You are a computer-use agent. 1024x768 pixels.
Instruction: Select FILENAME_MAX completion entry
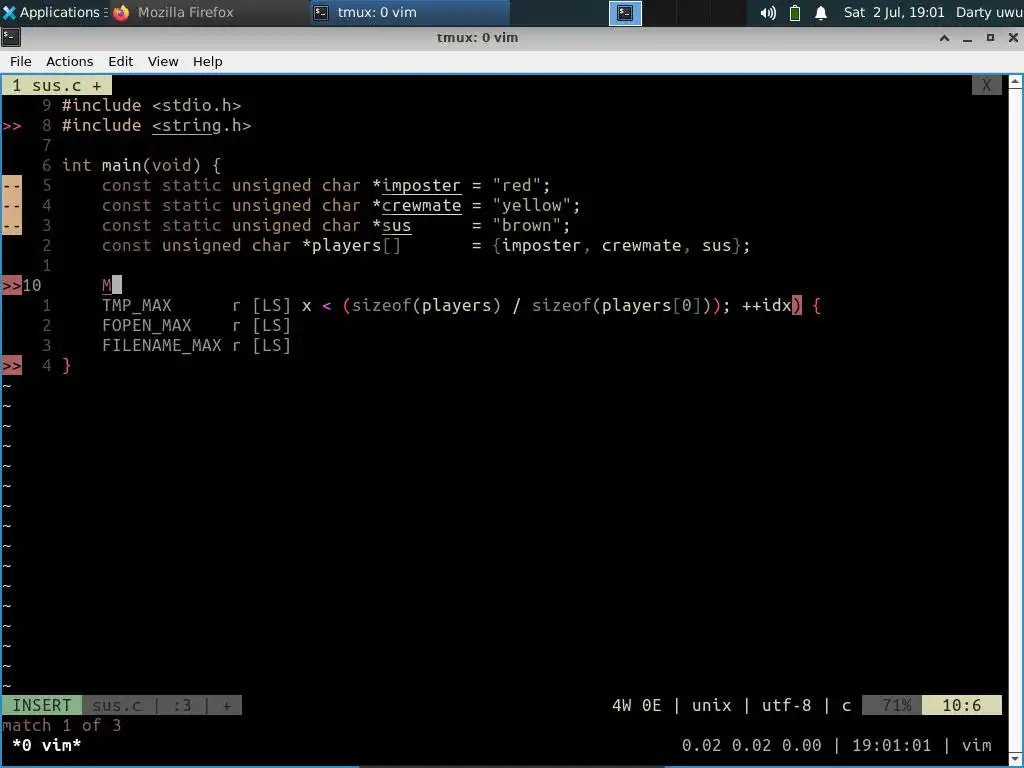click(196, 345)
